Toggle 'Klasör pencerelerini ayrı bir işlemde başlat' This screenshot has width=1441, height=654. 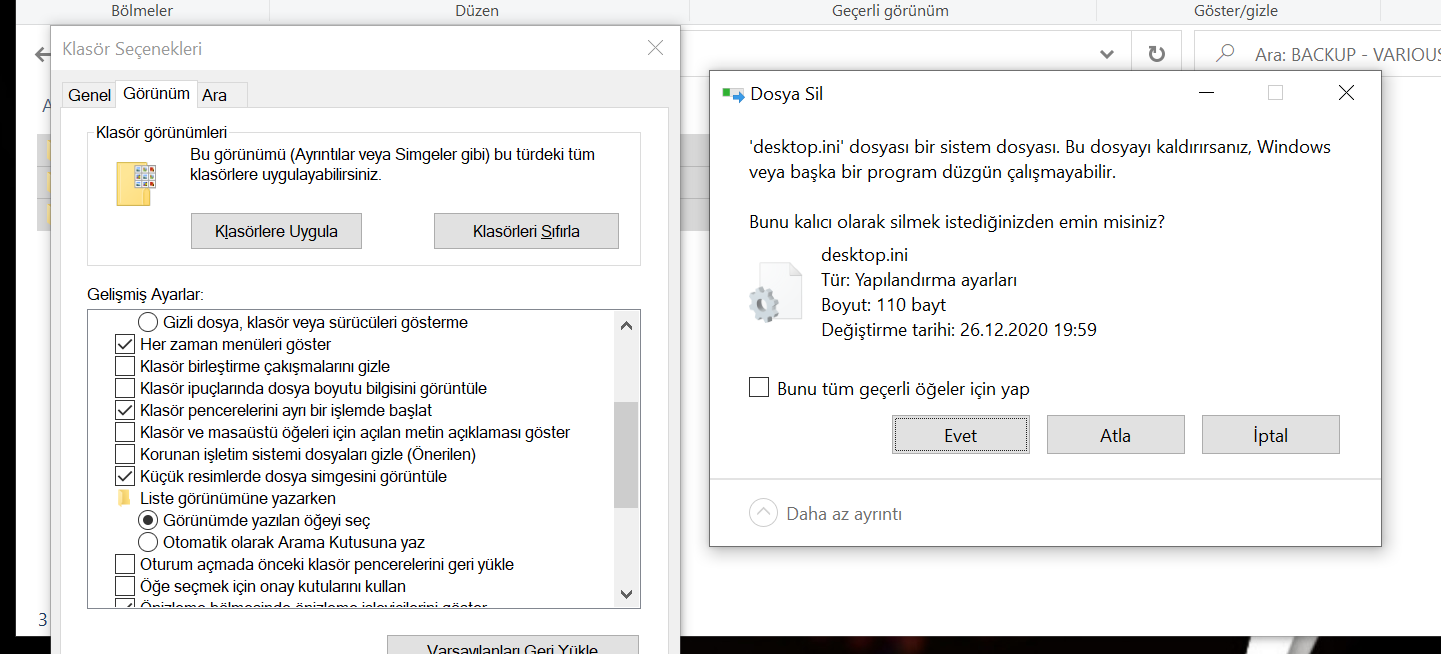[125, 410]
